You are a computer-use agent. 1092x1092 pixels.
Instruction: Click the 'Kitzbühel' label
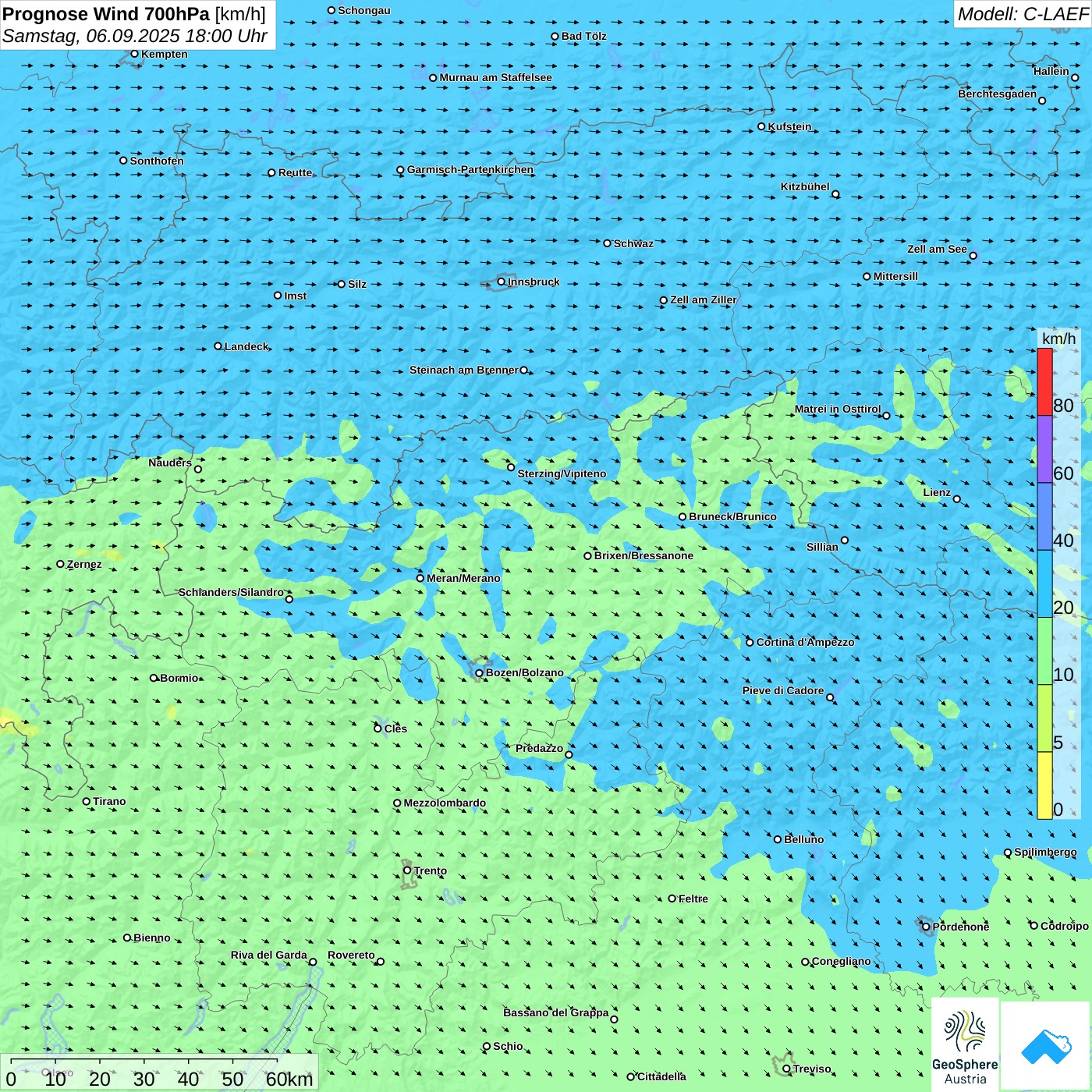tap(805, 186)
